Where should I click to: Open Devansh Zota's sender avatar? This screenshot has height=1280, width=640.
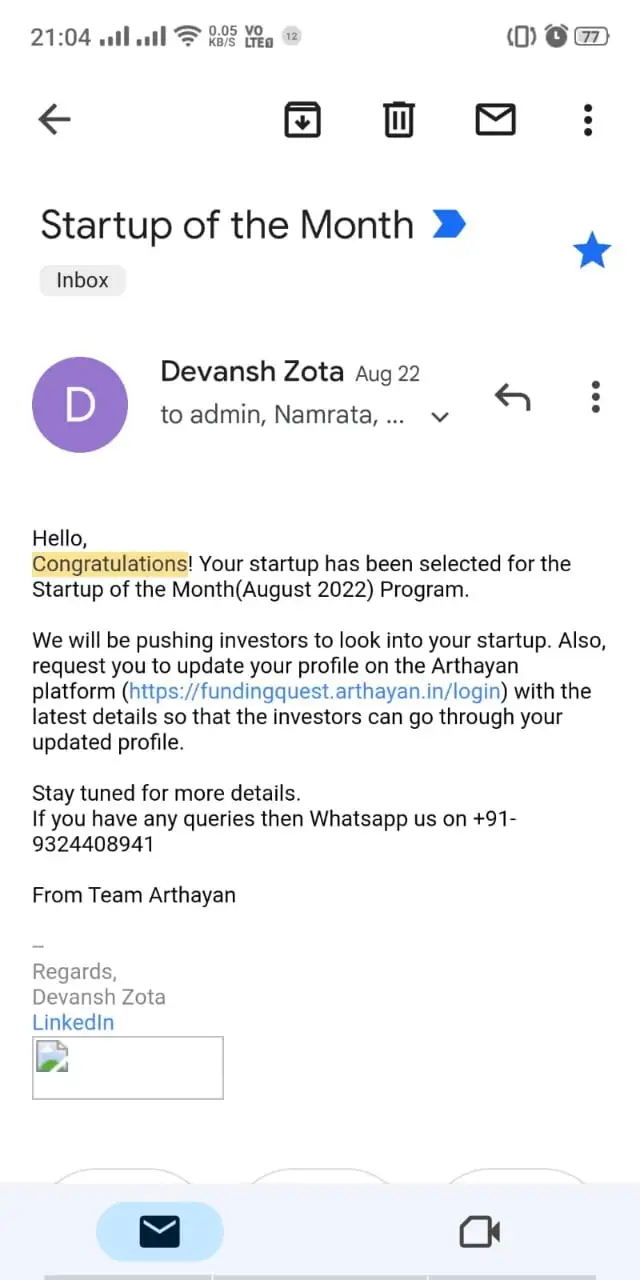[x=80, y=405]
